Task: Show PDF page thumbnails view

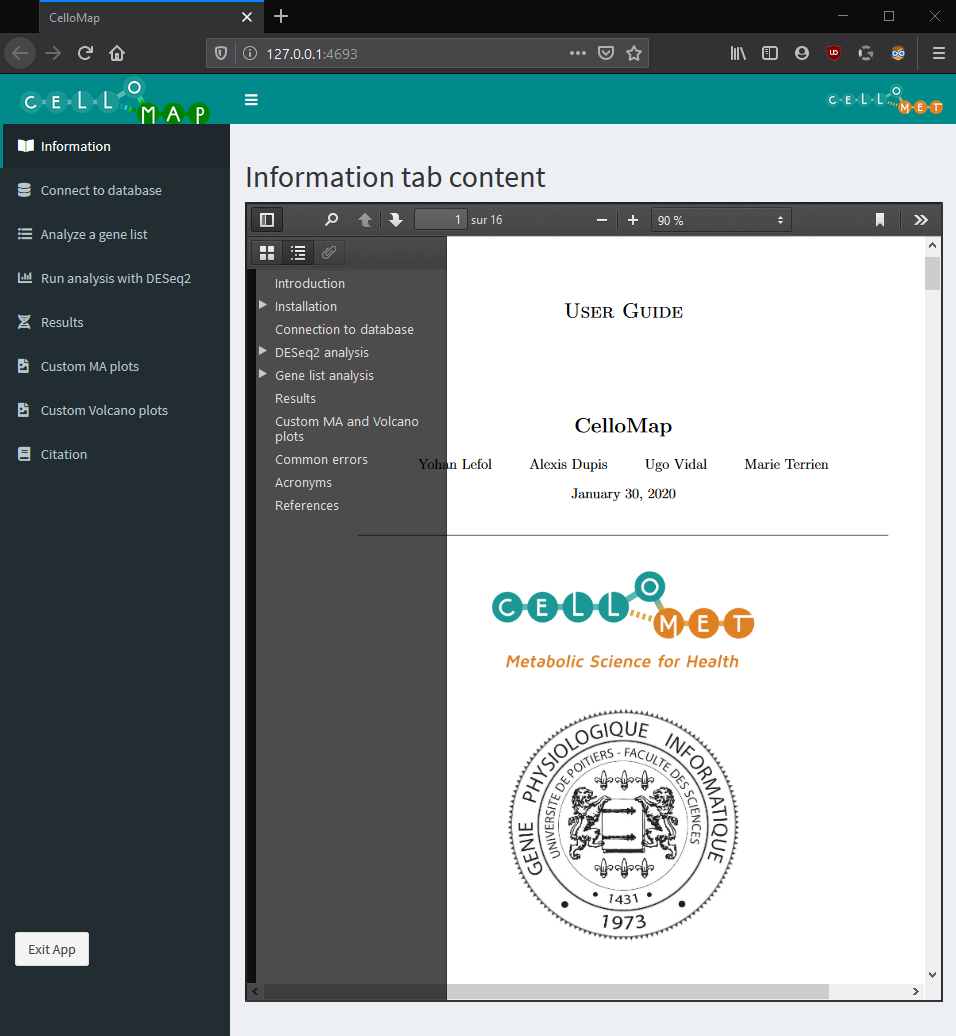Action: point(267,252)
